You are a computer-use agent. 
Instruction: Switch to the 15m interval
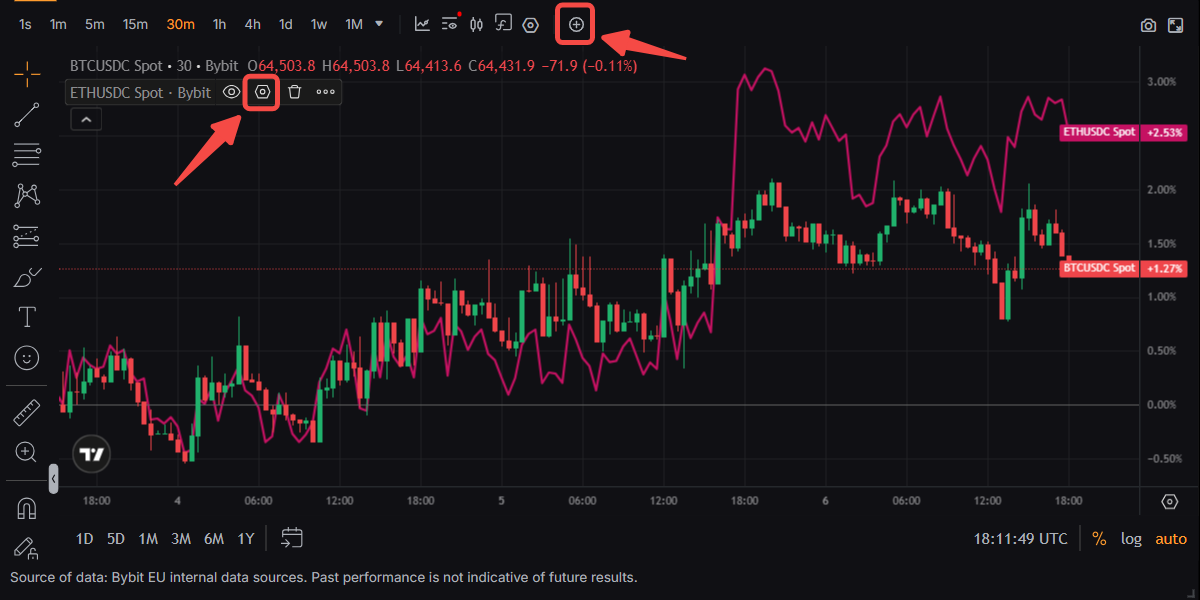(x=135, y=24)
